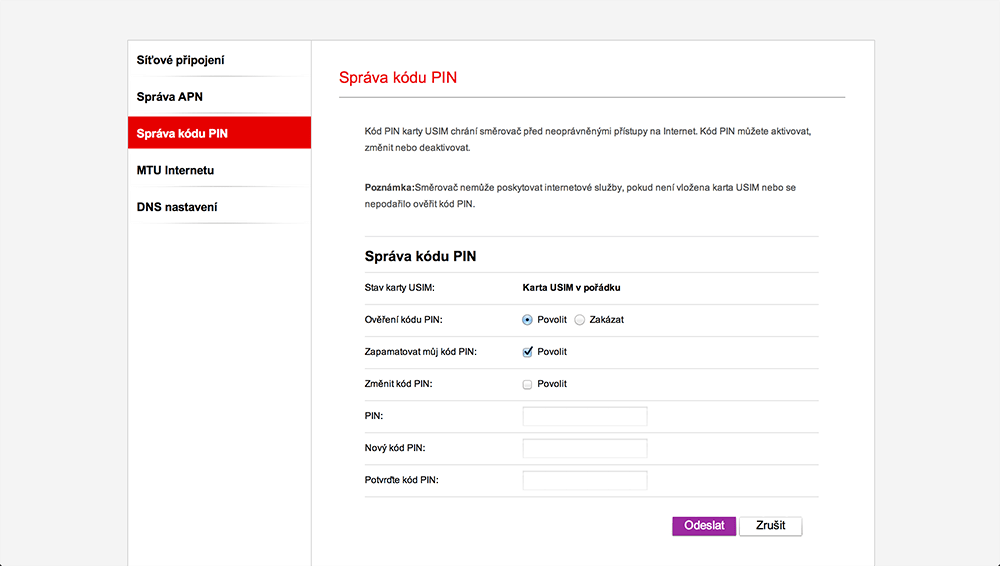
Task: Select the Povolit radio for Ověření kódu PIN
Action: coord(527,320)
